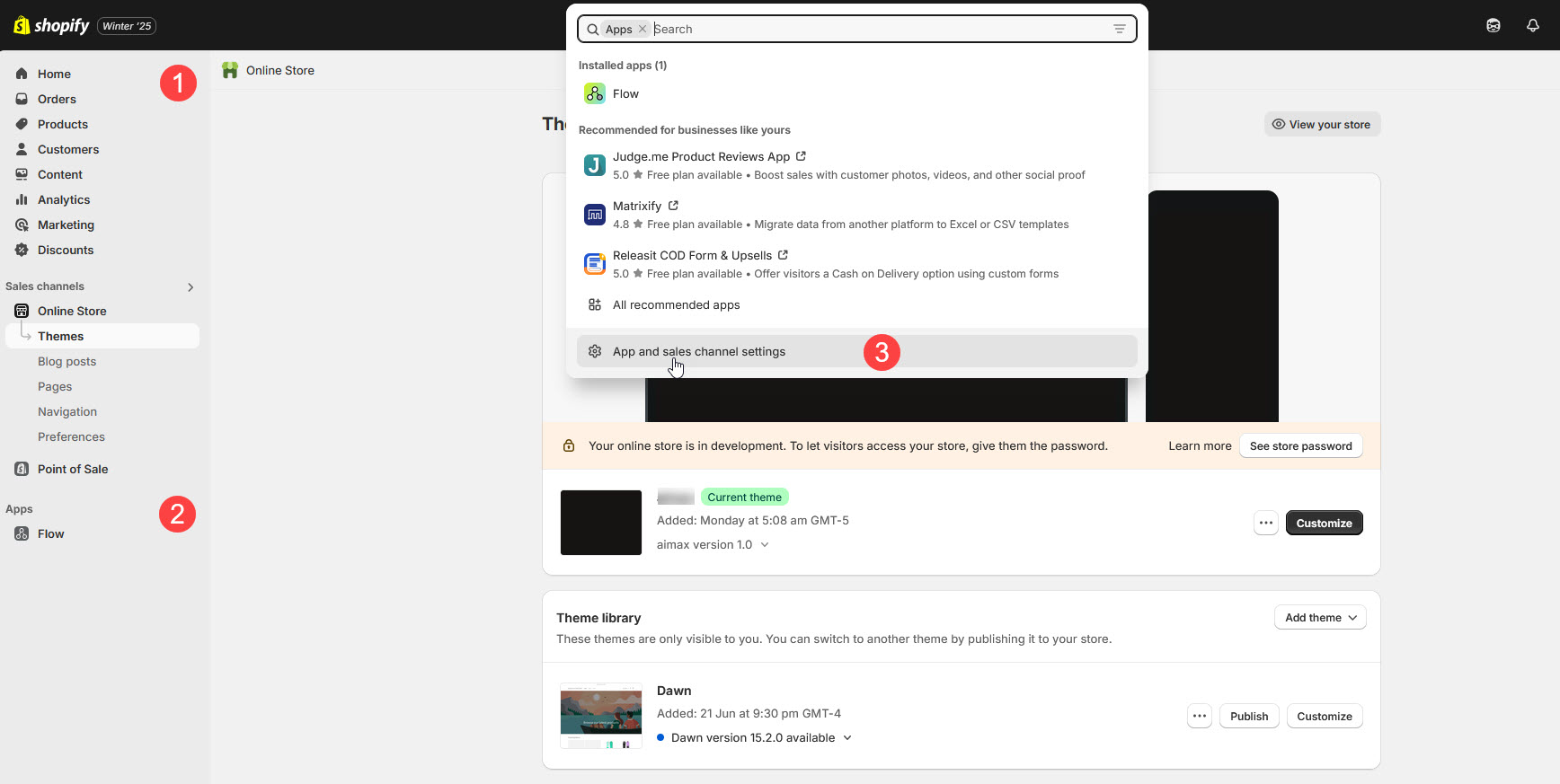Click the Marketing target icon
Image resolution: width=1560 pixels, height=784 pixels.
coord(22,225)
